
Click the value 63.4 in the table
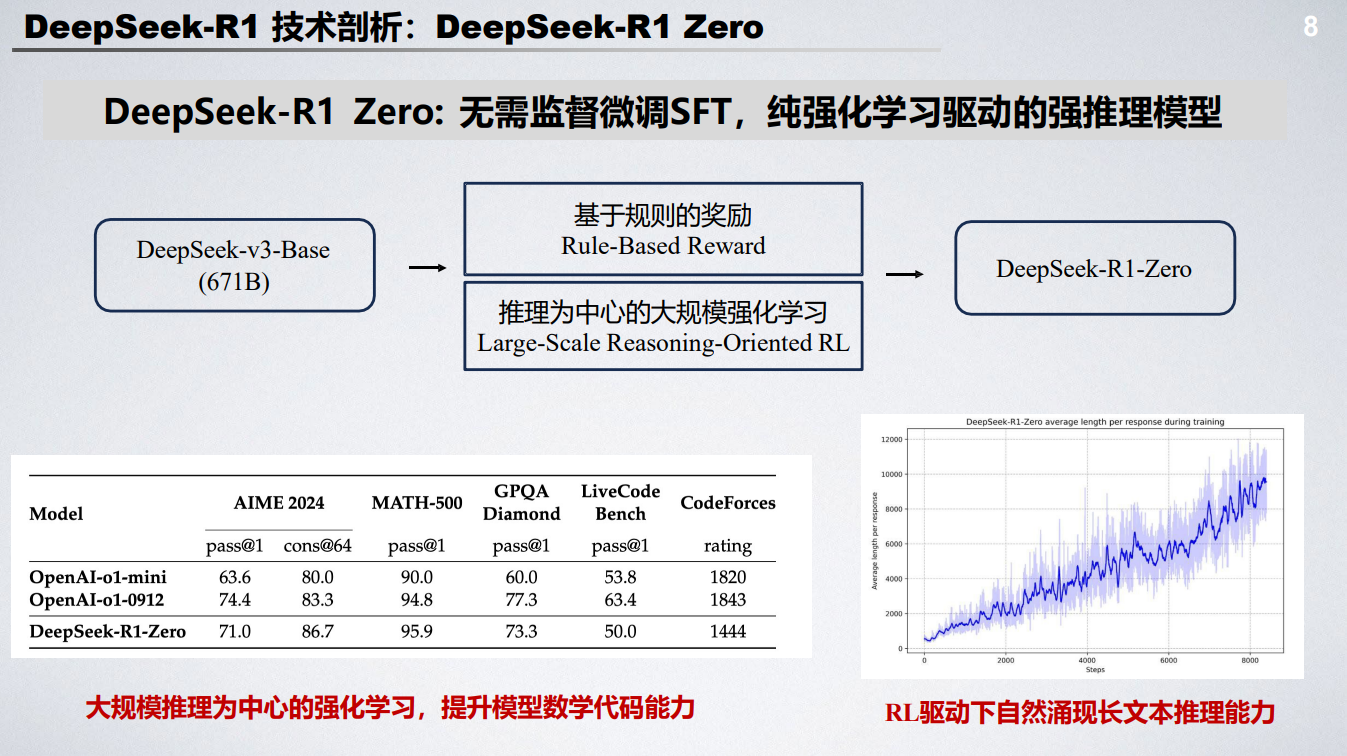pyautogui.click(x=620, y=600)
